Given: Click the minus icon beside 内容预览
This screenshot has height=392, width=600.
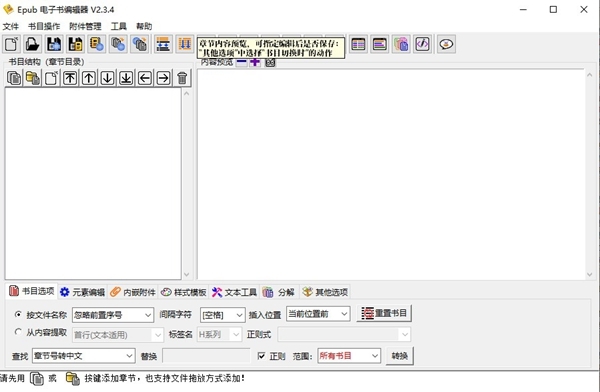Looking at the screenshot, I should pyautogui.click(x=241, y=62).
